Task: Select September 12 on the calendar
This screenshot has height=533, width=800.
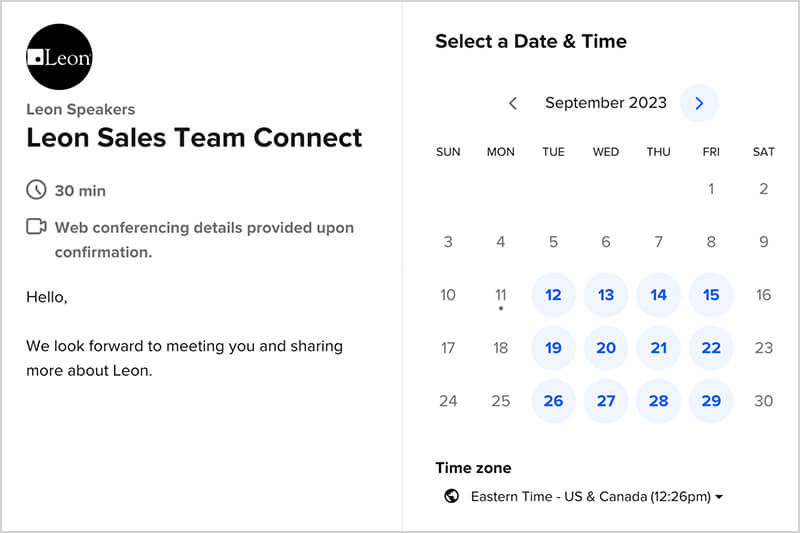Action: pos(553,295)
